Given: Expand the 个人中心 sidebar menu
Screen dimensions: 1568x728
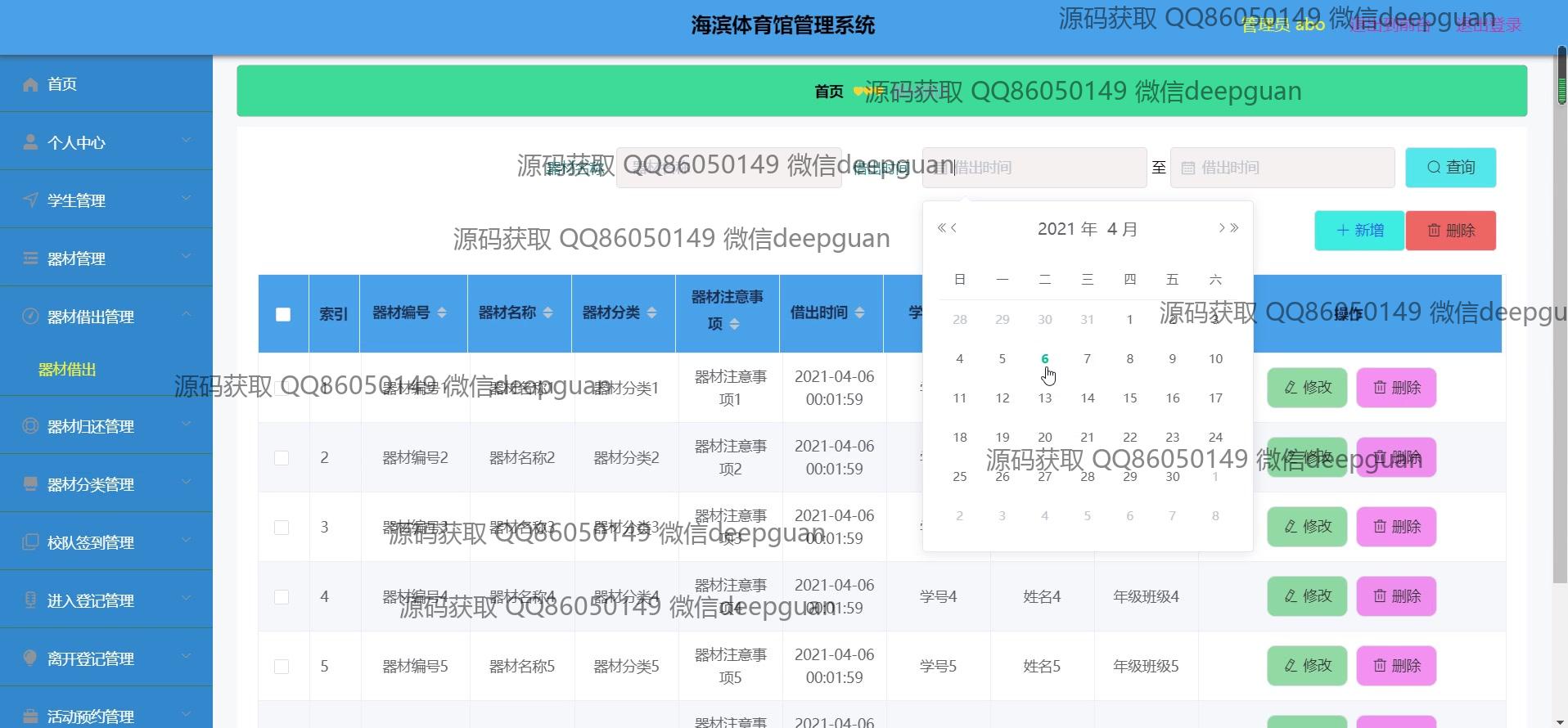Looking at the screenshot, I should pos(106,142).
